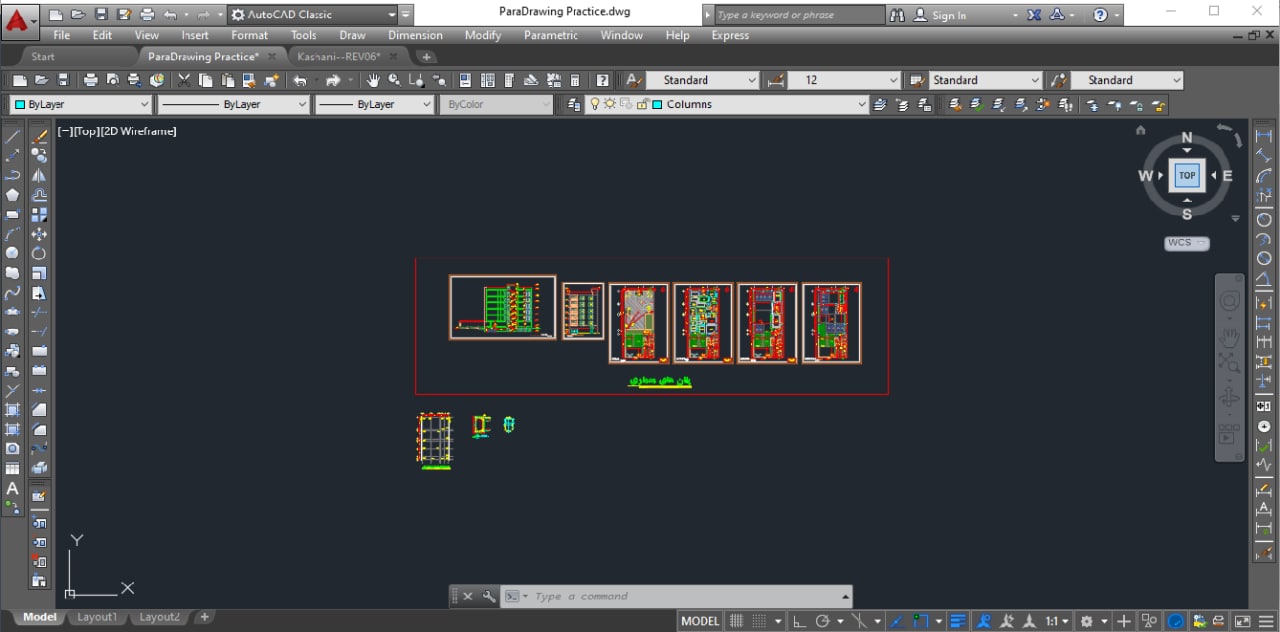Select the Rotate modify tool
1280x632 pixels.
point(39,253)
